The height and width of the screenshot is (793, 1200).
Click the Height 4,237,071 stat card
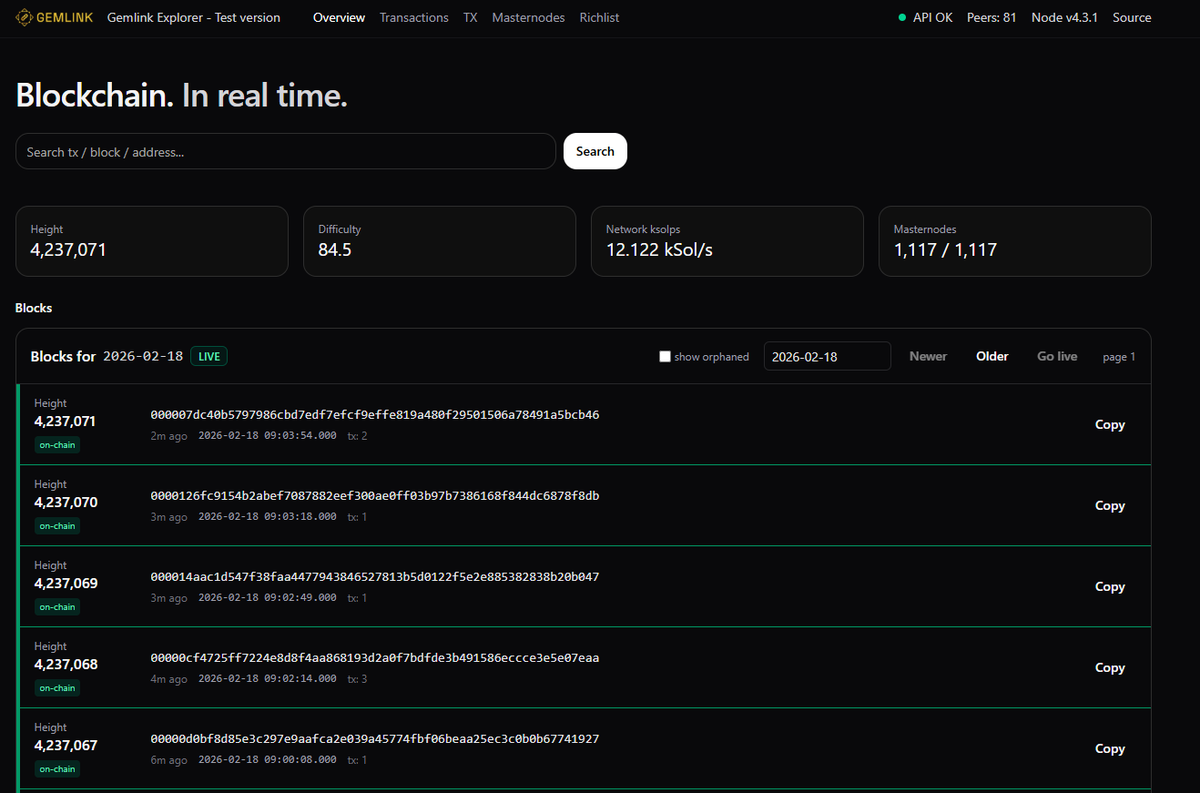click(152, 241)
